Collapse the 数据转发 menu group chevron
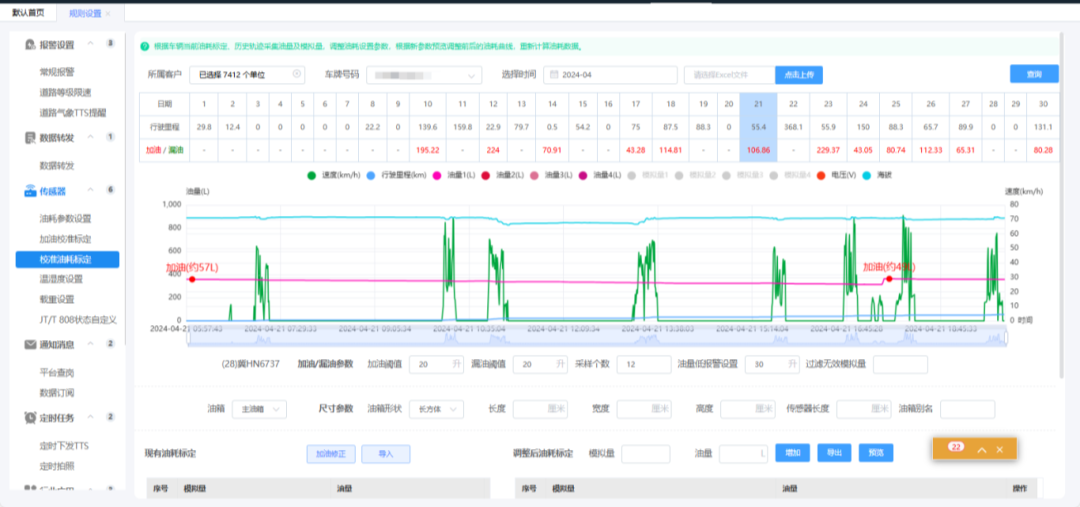 click(90, 137)
